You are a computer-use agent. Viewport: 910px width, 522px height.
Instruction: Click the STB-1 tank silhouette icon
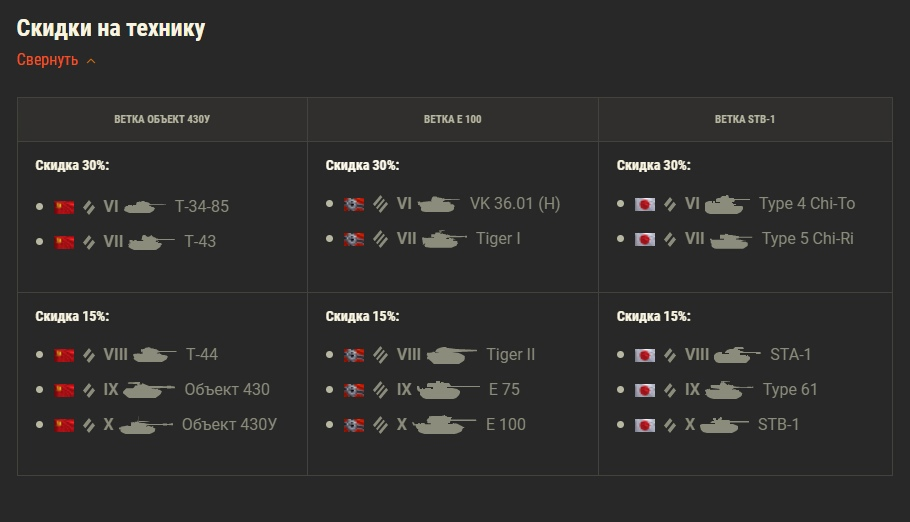(724, 425)
